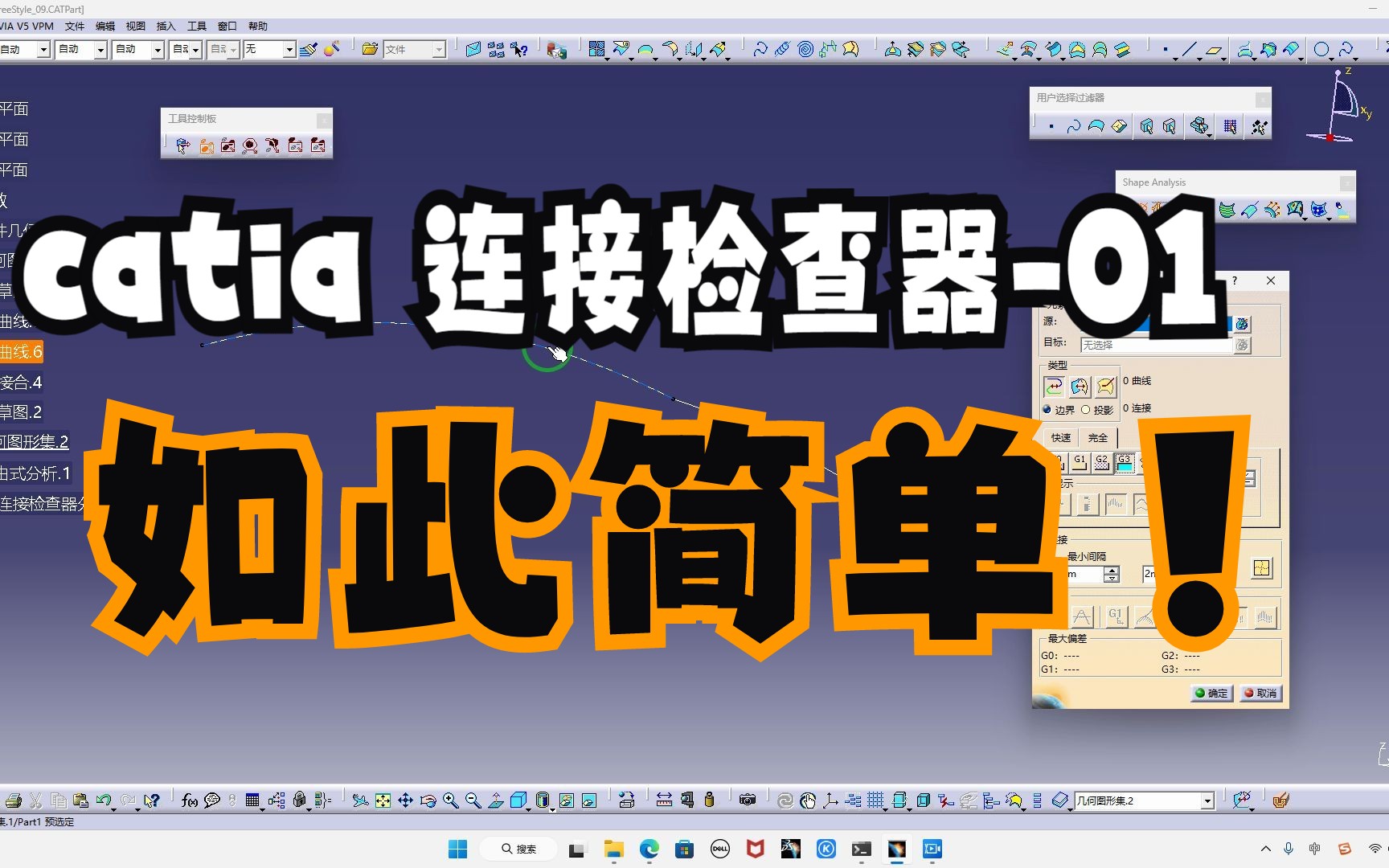Click the curve selection filter icon
Screen dimensions: 1389x868
click(x=1074, y=126)
